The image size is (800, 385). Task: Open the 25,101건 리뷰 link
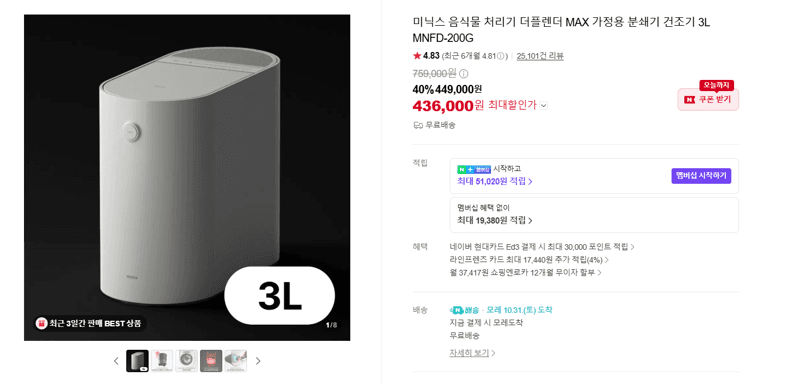(540, 56)
